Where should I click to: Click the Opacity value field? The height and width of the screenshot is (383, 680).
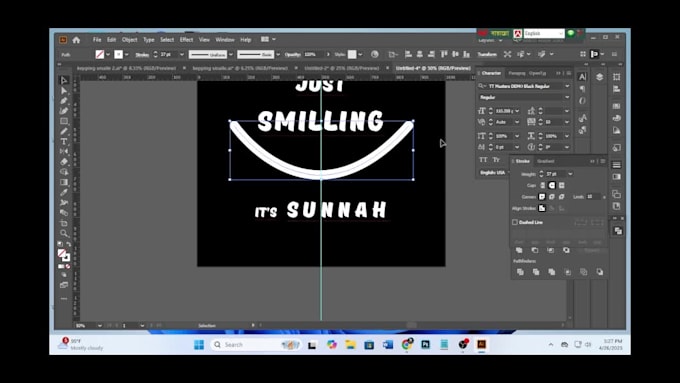tap(313, 55)
